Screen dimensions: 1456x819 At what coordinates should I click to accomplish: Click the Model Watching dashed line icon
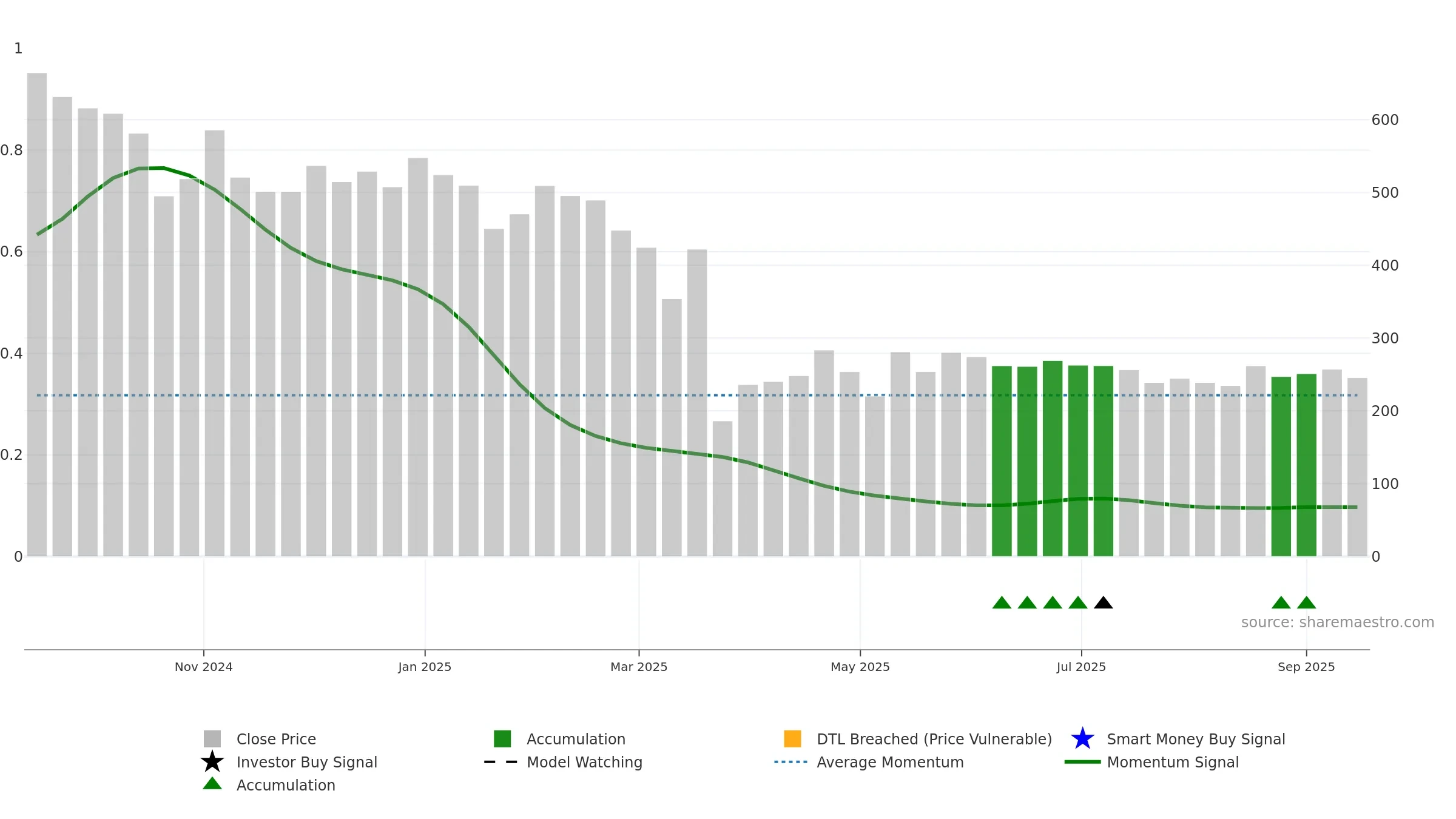[500, 762]
